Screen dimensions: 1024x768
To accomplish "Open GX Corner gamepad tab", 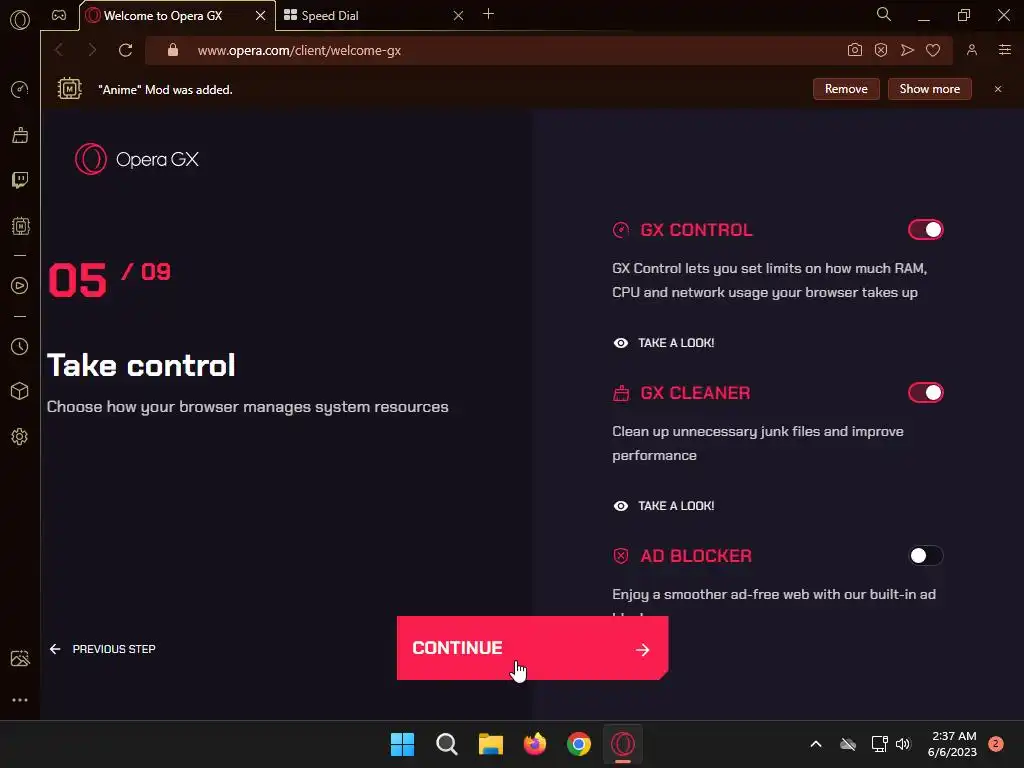I will 59,15.
